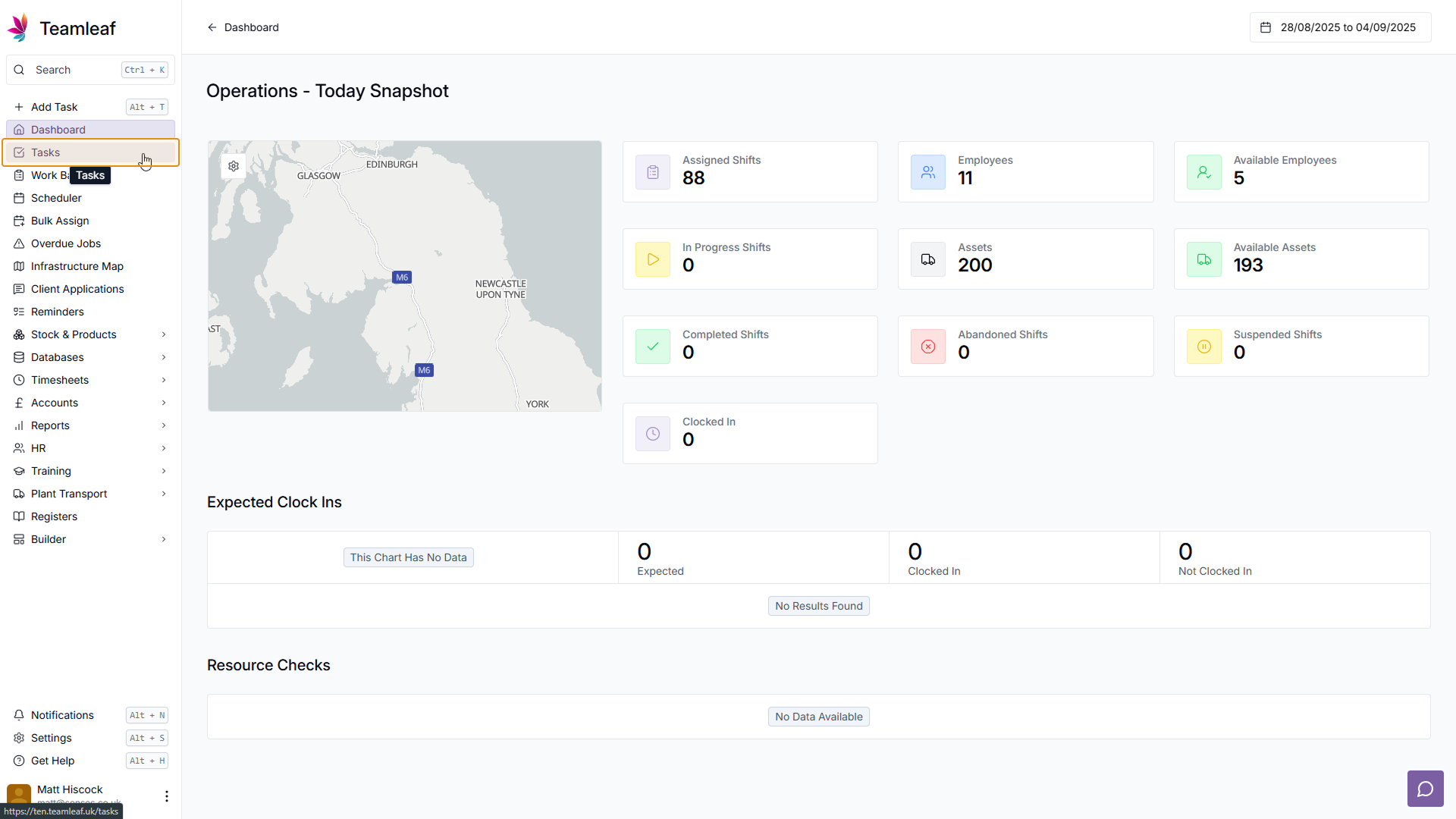This screenshot has height=819, width=1456.
Task: Click the Suspended Shifts pause icon
Action: coord(1204,347)
